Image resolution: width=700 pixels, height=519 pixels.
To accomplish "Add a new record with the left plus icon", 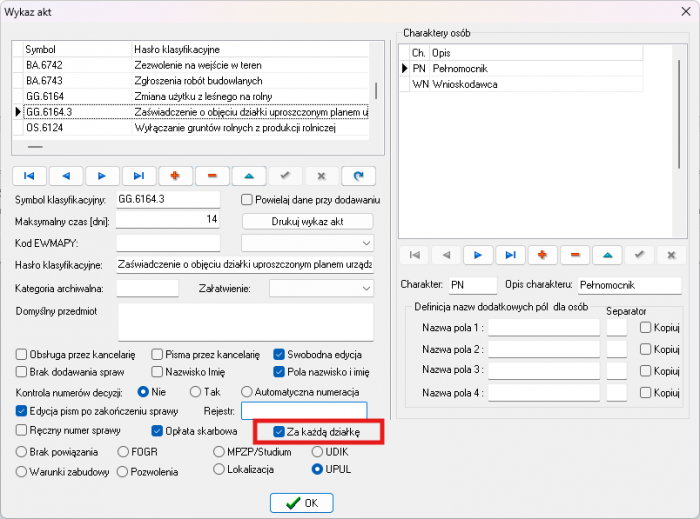I will point(175,176).
